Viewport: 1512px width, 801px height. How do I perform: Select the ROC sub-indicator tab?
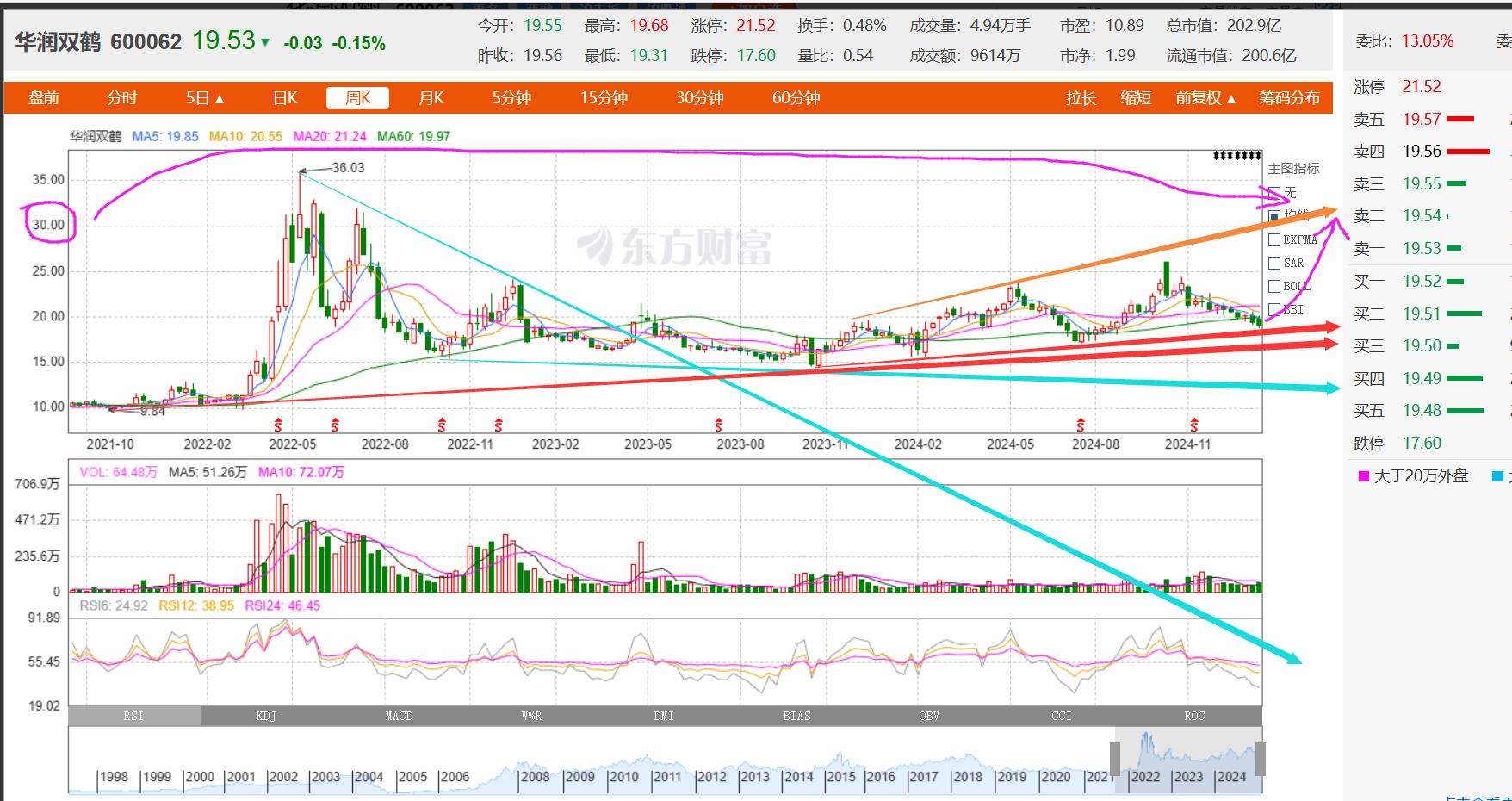click(x=1195, y=716)
